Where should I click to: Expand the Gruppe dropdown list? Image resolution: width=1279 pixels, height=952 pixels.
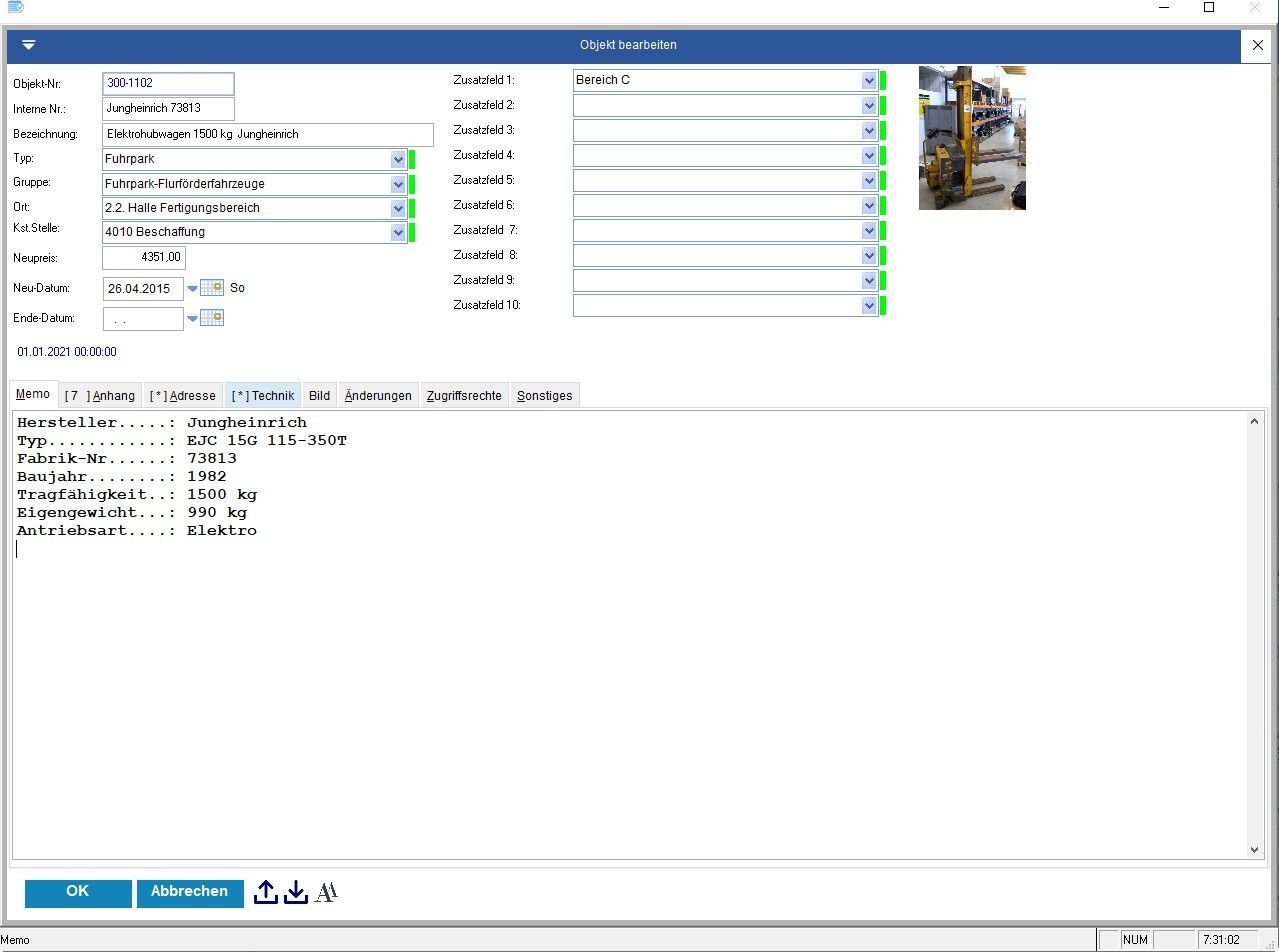pyautogui.click(x=398, y=184)
